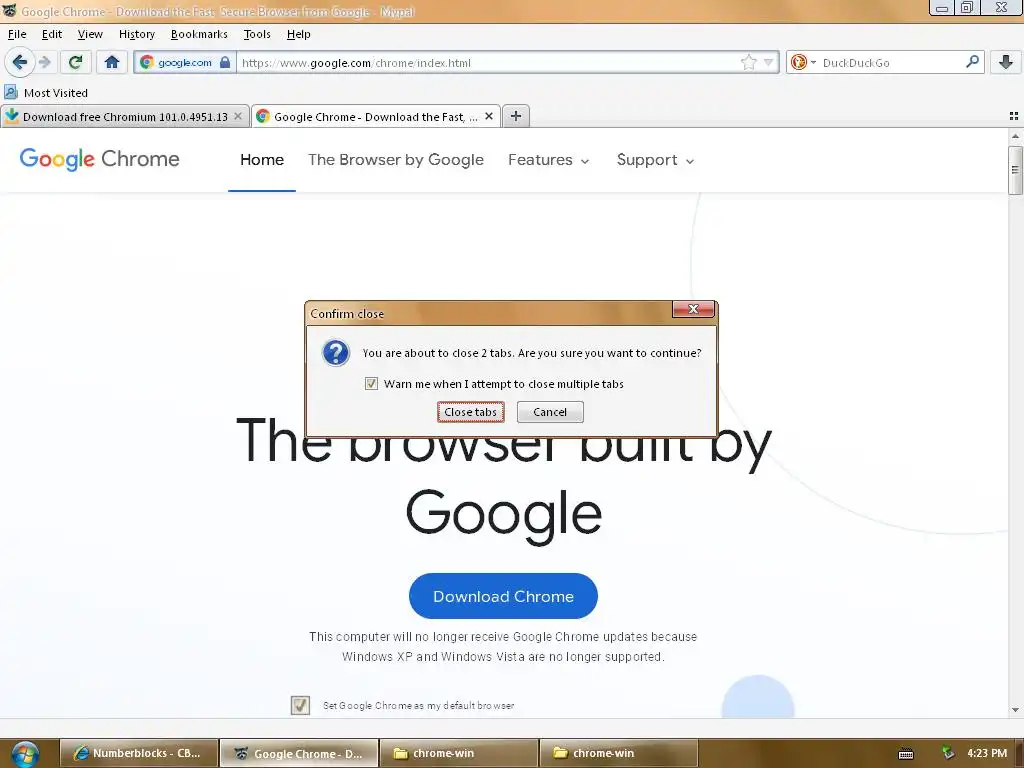Click the google.com site identity box

(185, 63)
